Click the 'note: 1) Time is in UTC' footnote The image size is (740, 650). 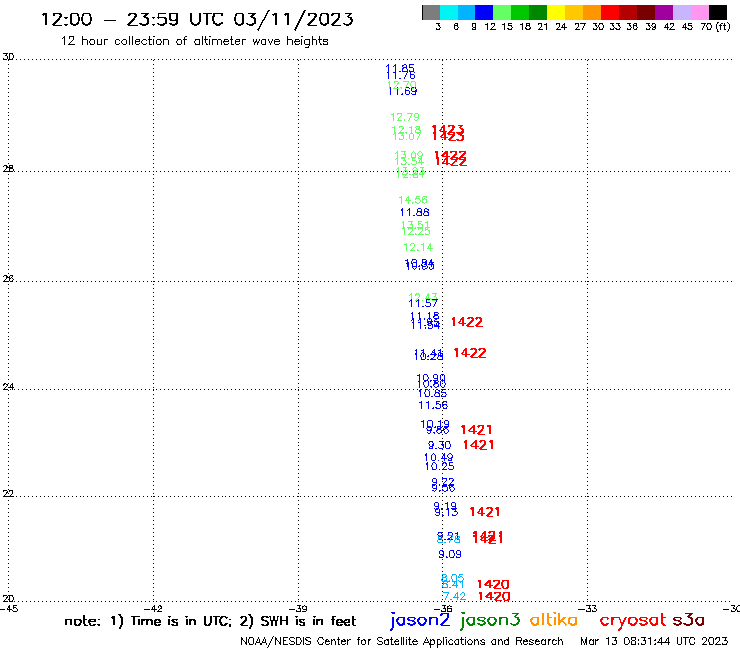coord(148,621)
